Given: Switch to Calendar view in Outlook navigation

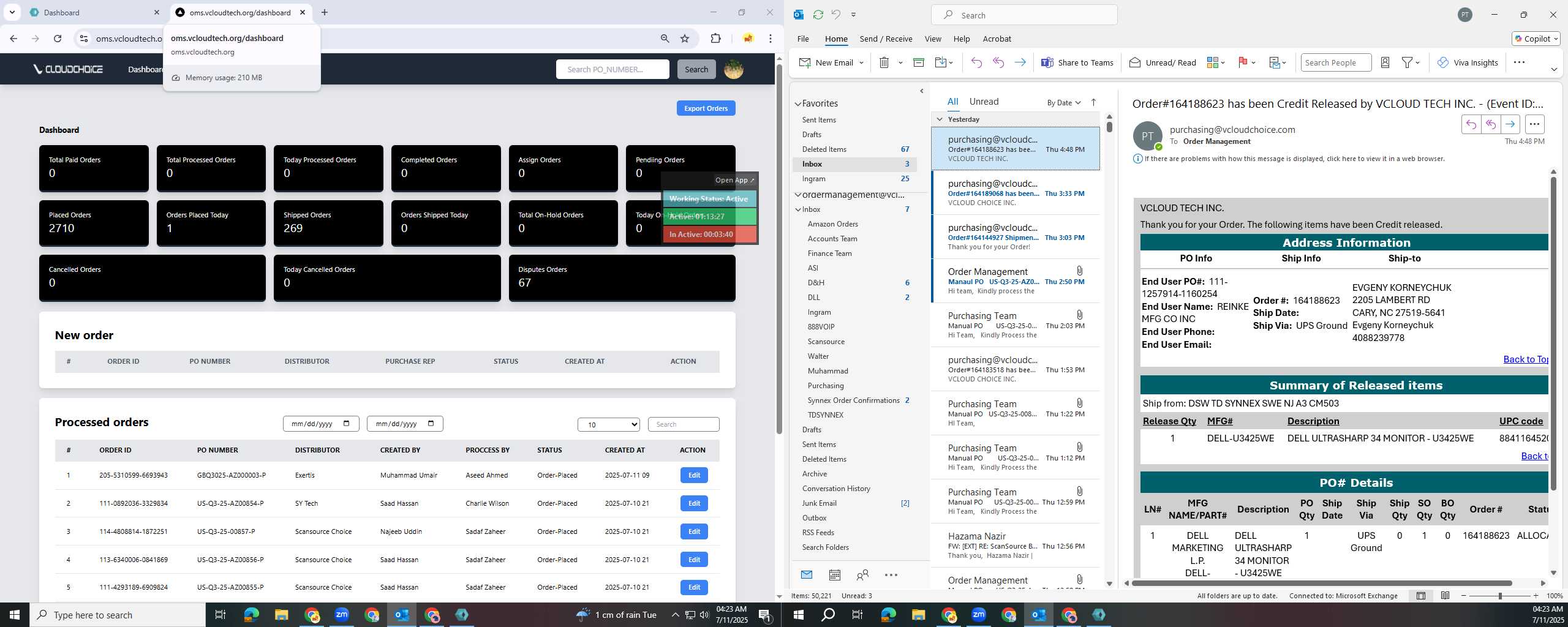Looking at the screenshot, I should (x=834, y=575).
